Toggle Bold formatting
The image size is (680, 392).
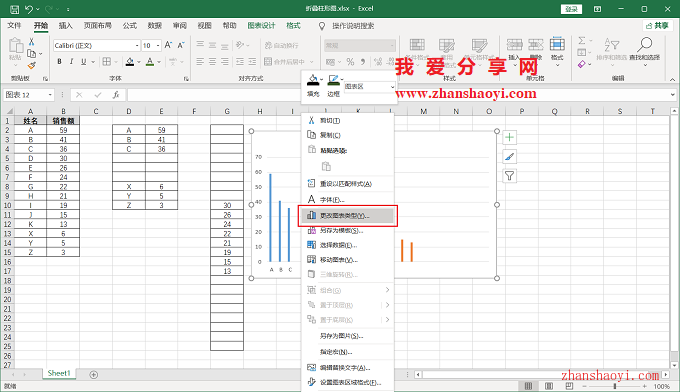pos(59,62)
